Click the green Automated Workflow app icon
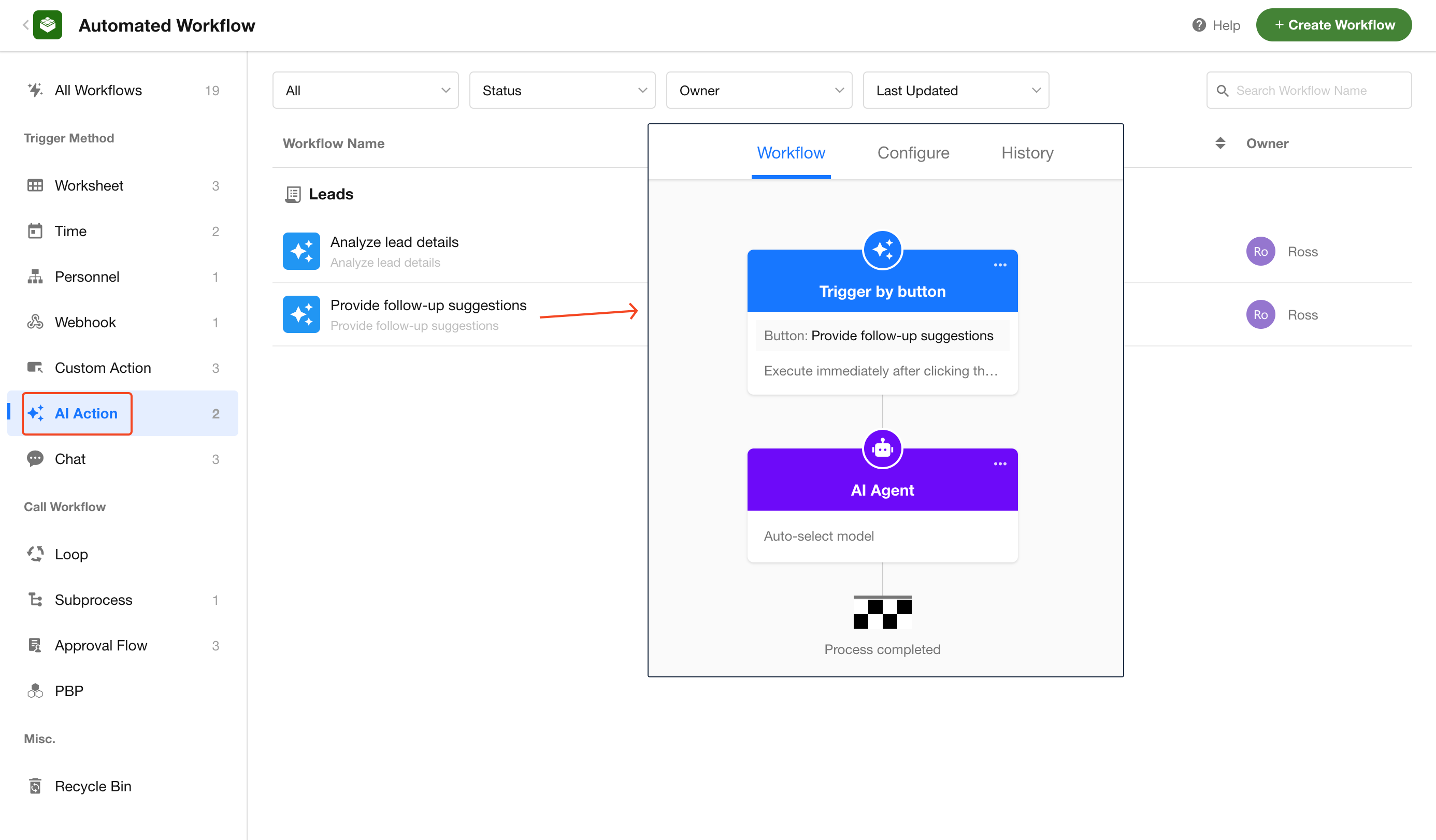This screenshot has height=840, width=1436. click(x=48, y=25)
